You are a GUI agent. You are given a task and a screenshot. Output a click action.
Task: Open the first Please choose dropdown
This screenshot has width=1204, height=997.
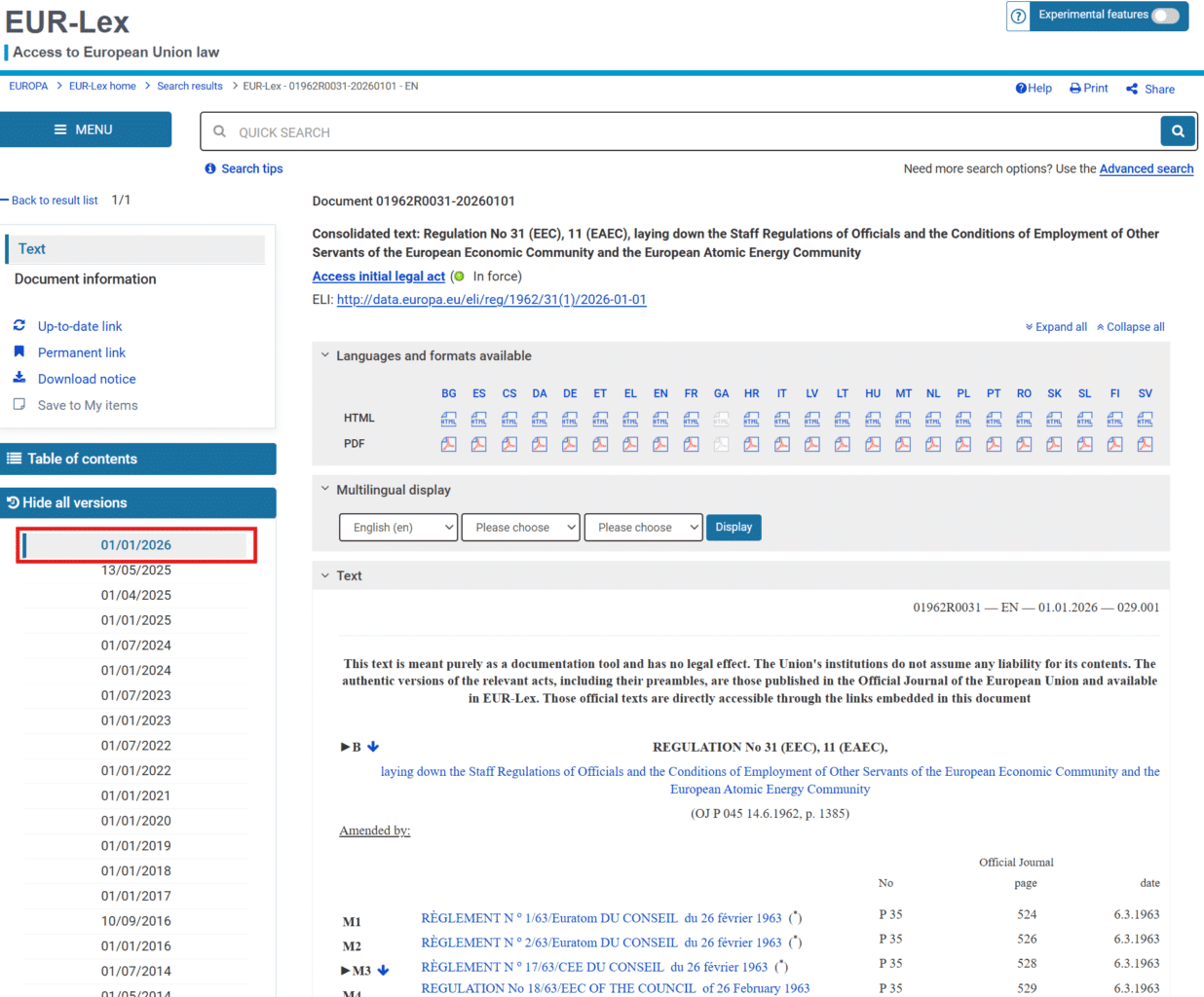[520, 527]
